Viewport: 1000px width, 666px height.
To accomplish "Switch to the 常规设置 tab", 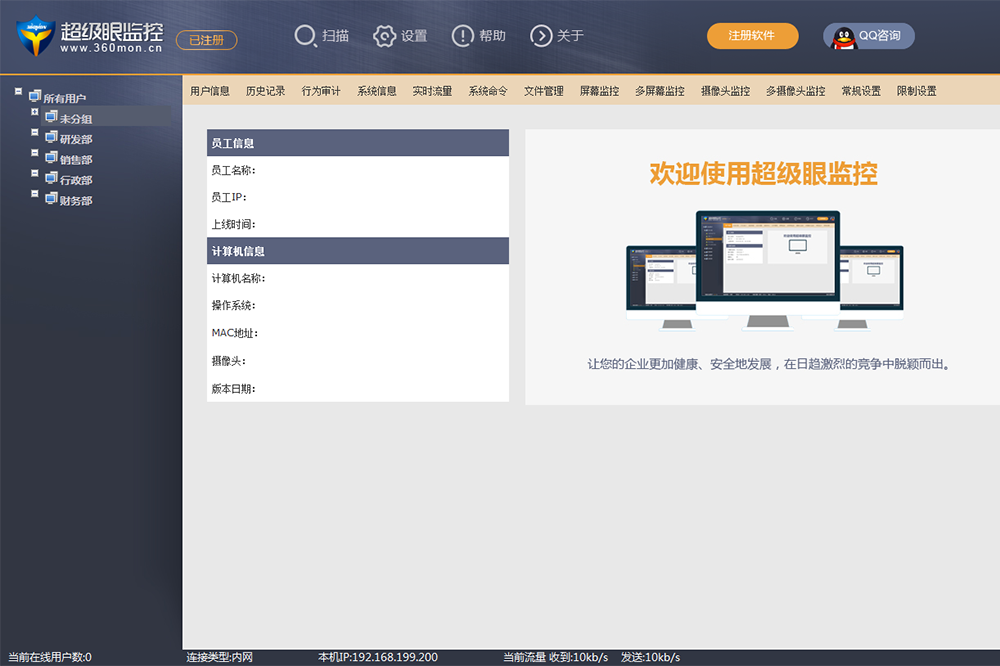I will [861, 91].
